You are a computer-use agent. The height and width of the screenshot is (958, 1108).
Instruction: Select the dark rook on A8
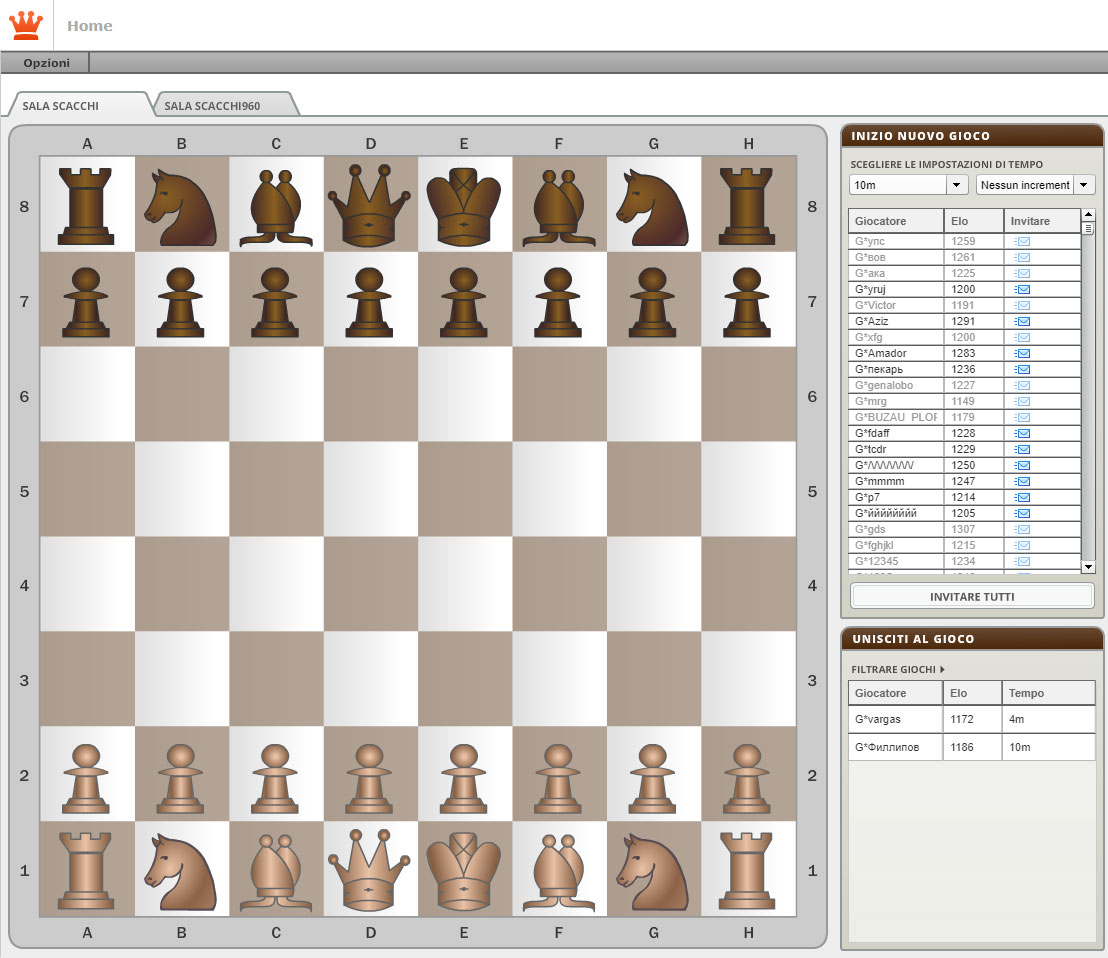(86, 206)
